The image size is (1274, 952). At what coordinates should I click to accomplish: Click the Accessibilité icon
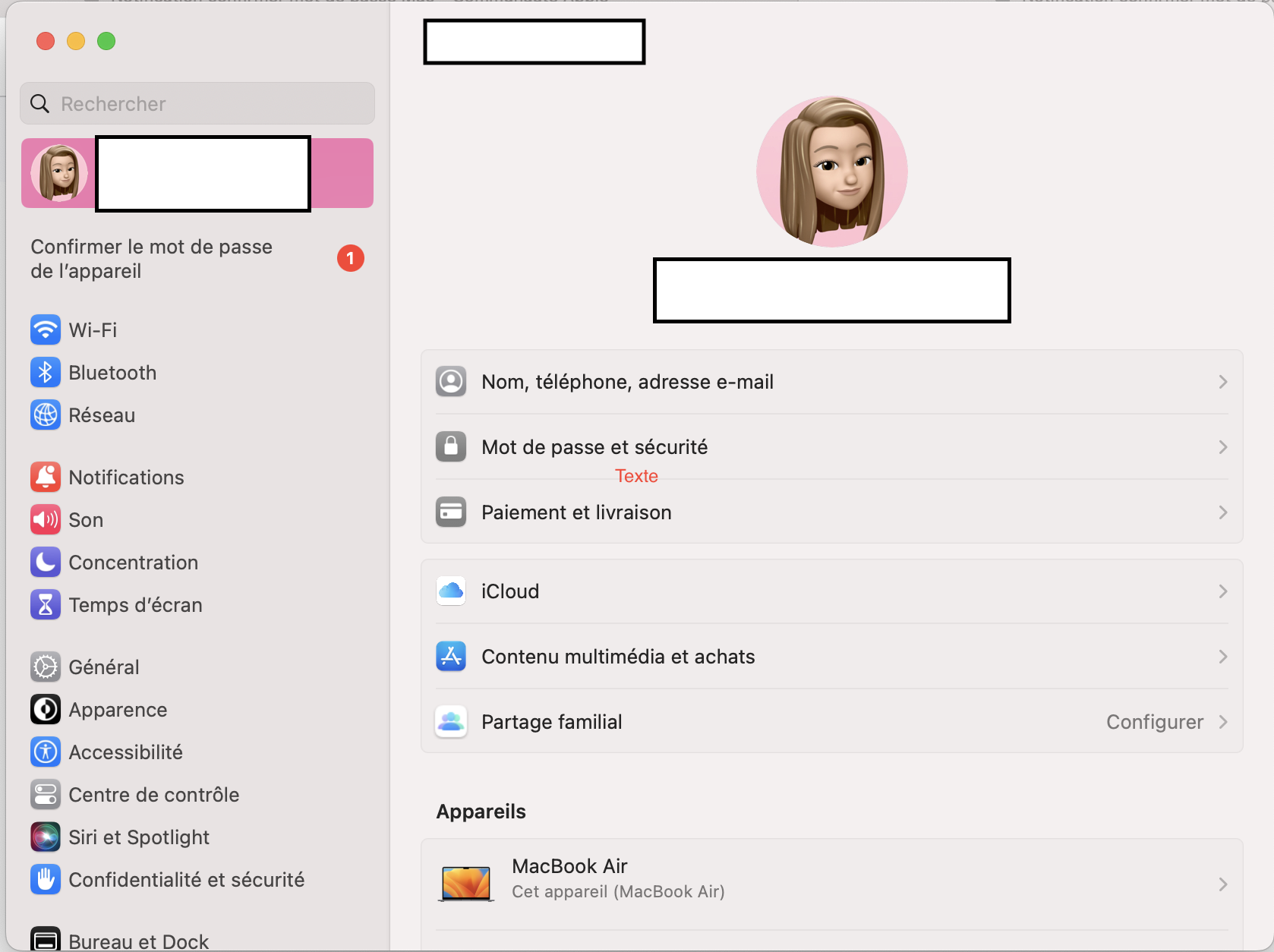coord(46,752)
